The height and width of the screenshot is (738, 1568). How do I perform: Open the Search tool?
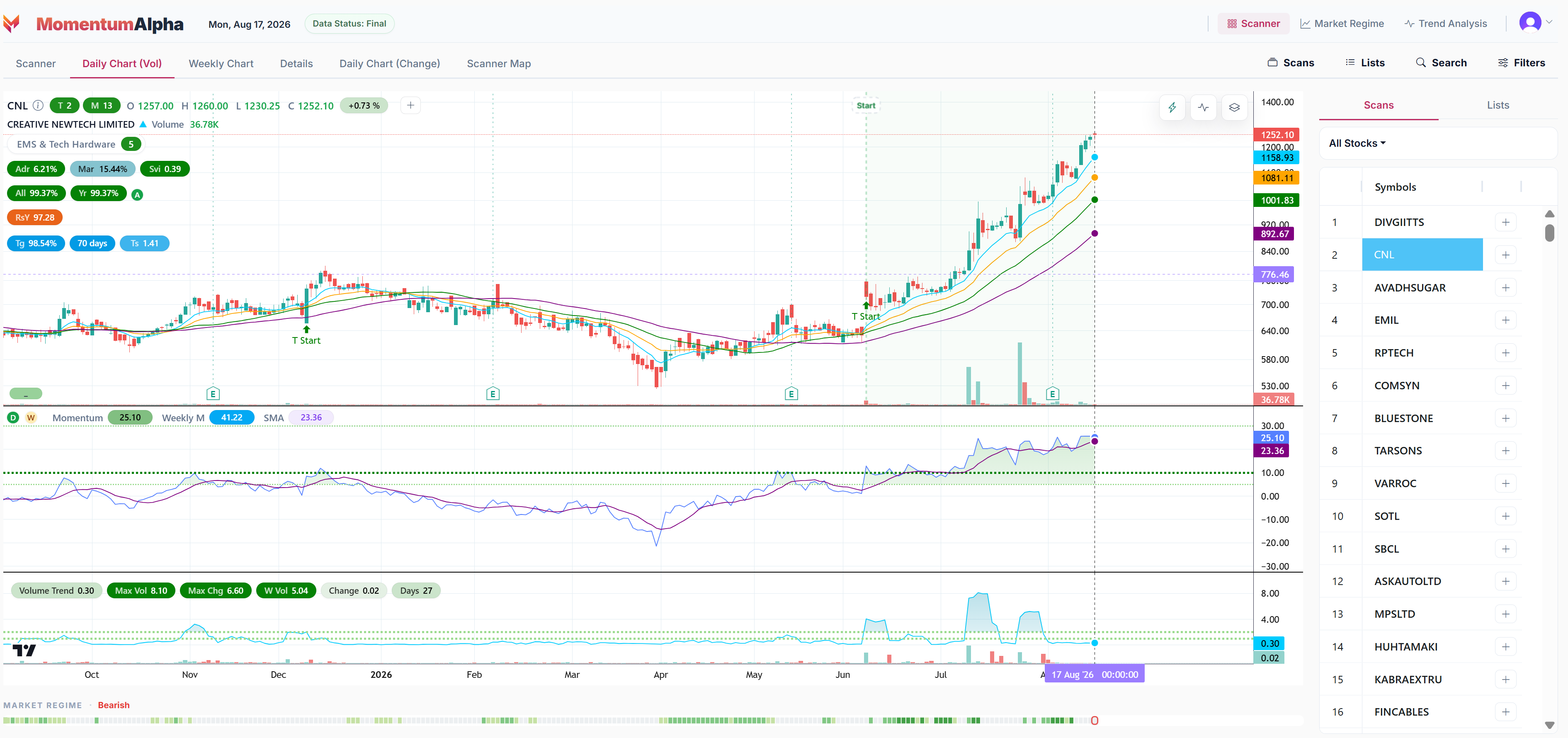coord(1441,63)
